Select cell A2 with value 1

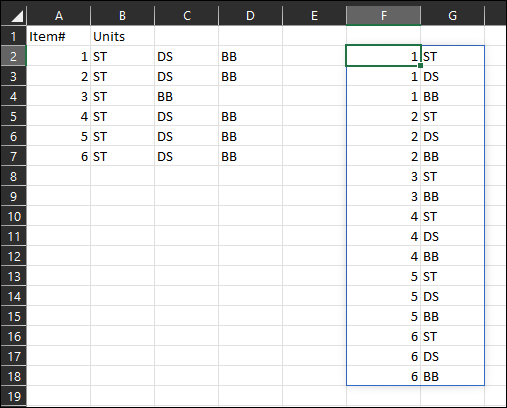58,56
